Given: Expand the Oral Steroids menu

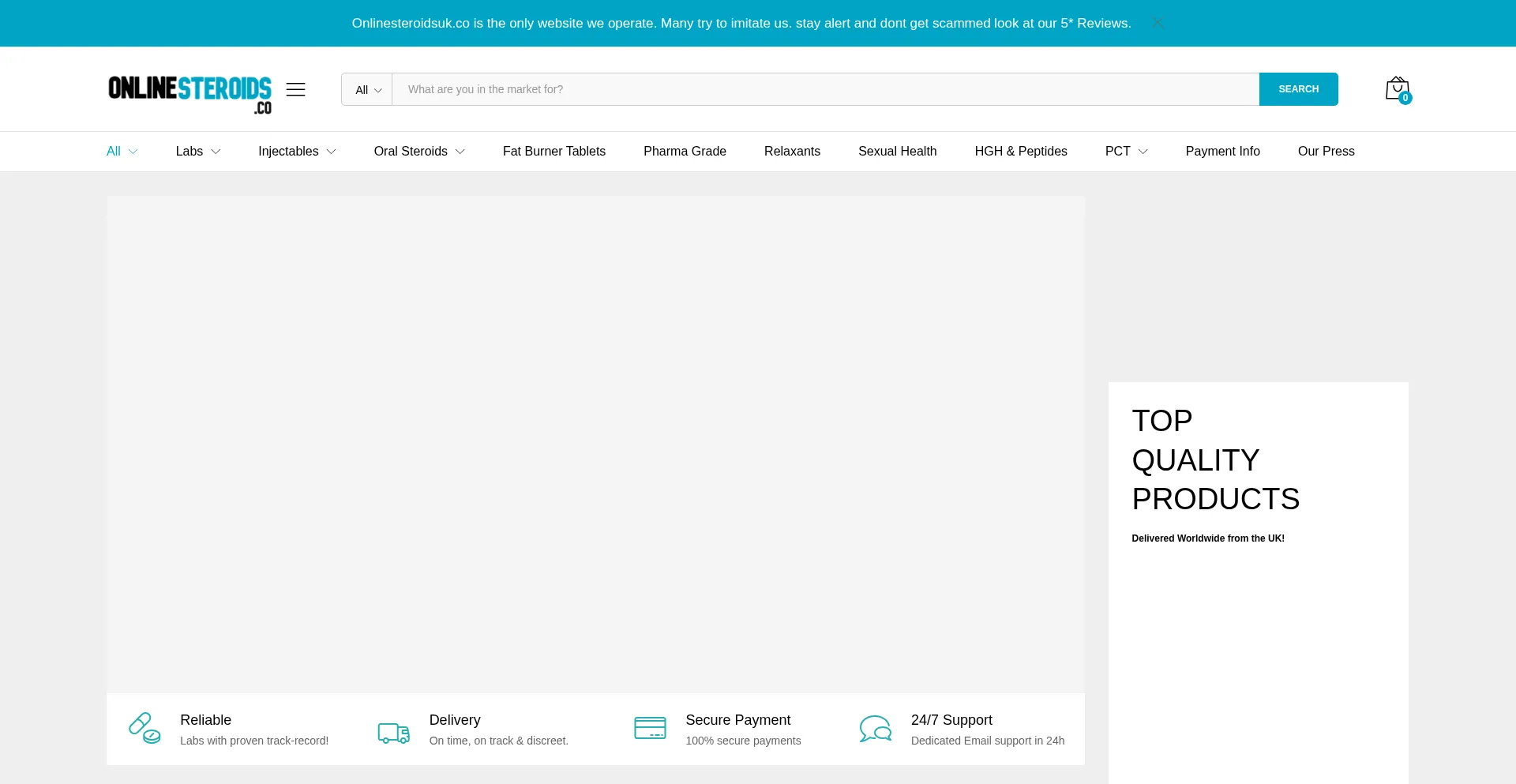Looking at the screenshot, I should coord(418,152).
